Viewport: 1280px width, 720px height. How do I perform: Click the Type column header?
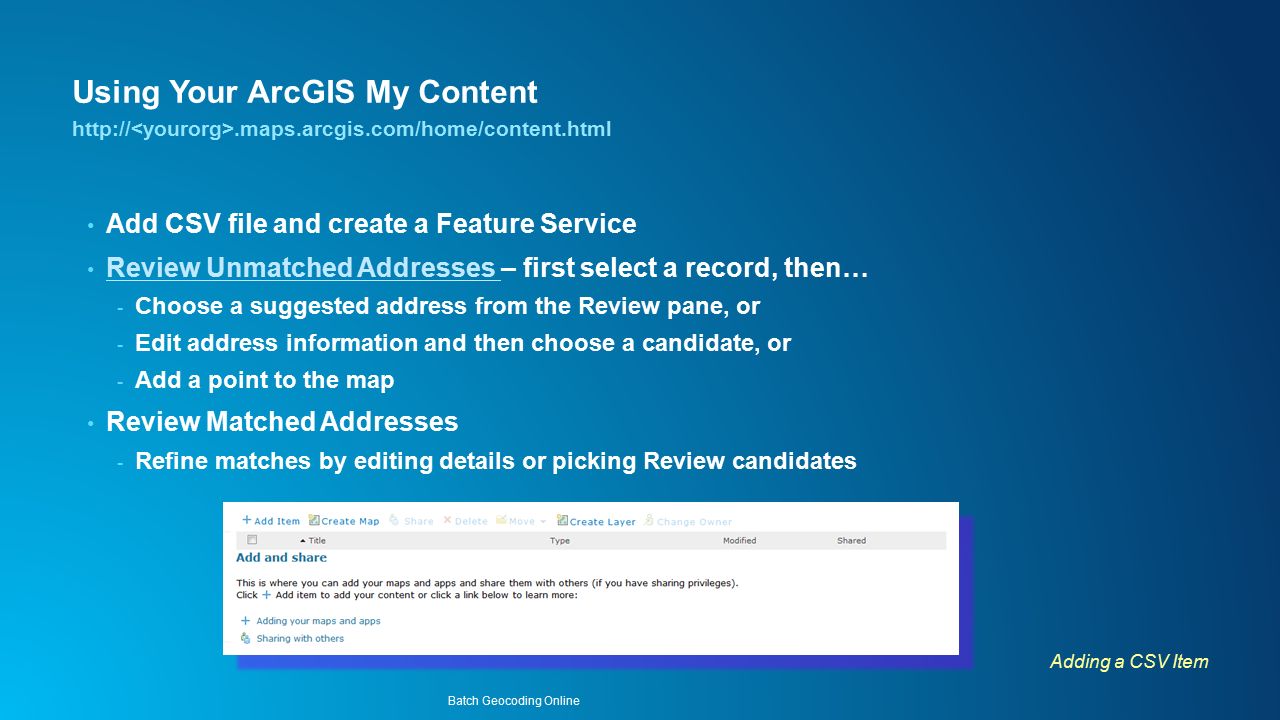click(560, 541)
